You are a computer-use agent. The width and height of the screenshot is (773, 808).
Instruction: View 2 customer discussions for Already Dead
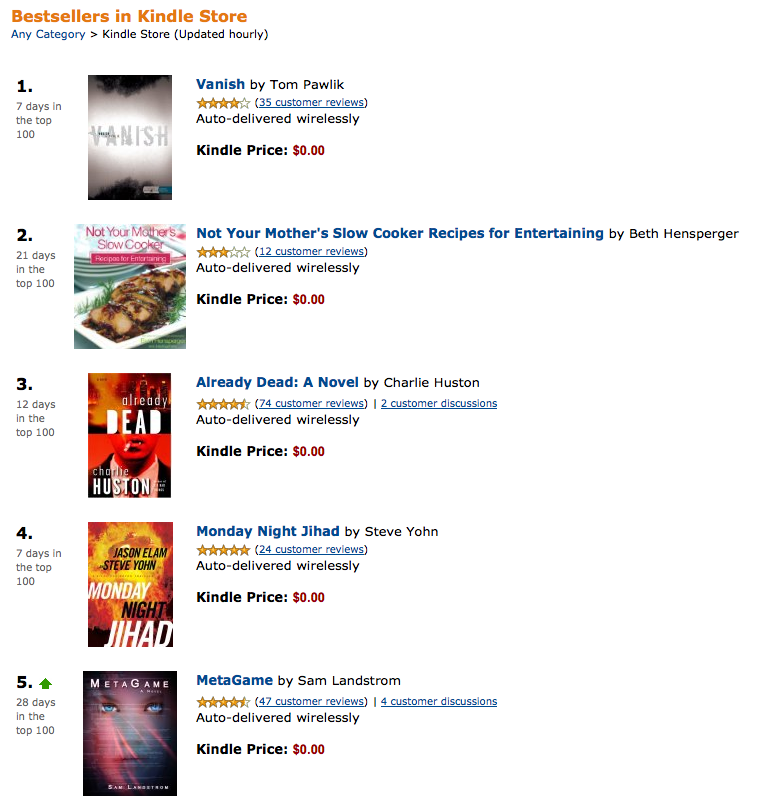439,404
